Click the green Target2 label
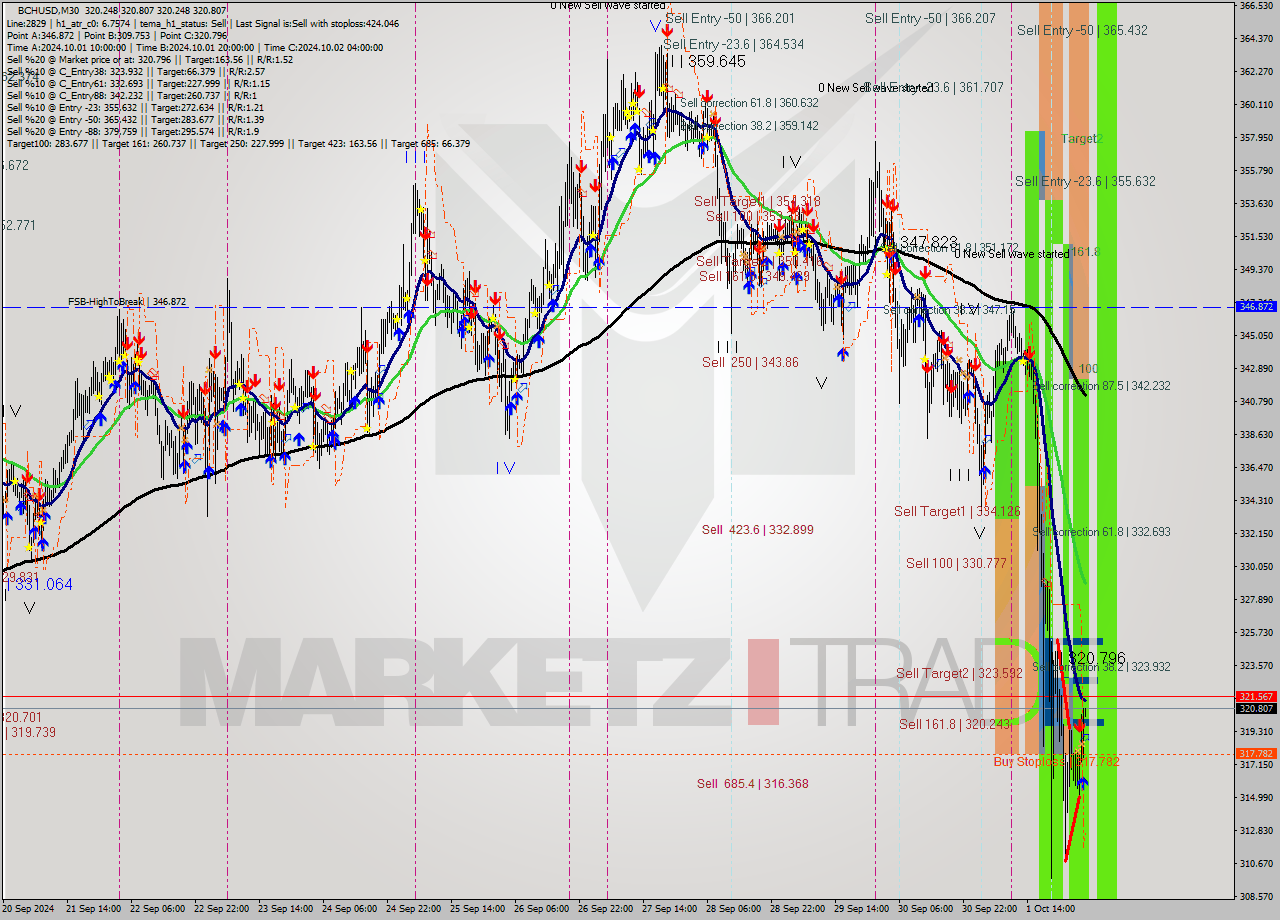The width and height of the screenshot is (1280, 920). click(1082, 138)
